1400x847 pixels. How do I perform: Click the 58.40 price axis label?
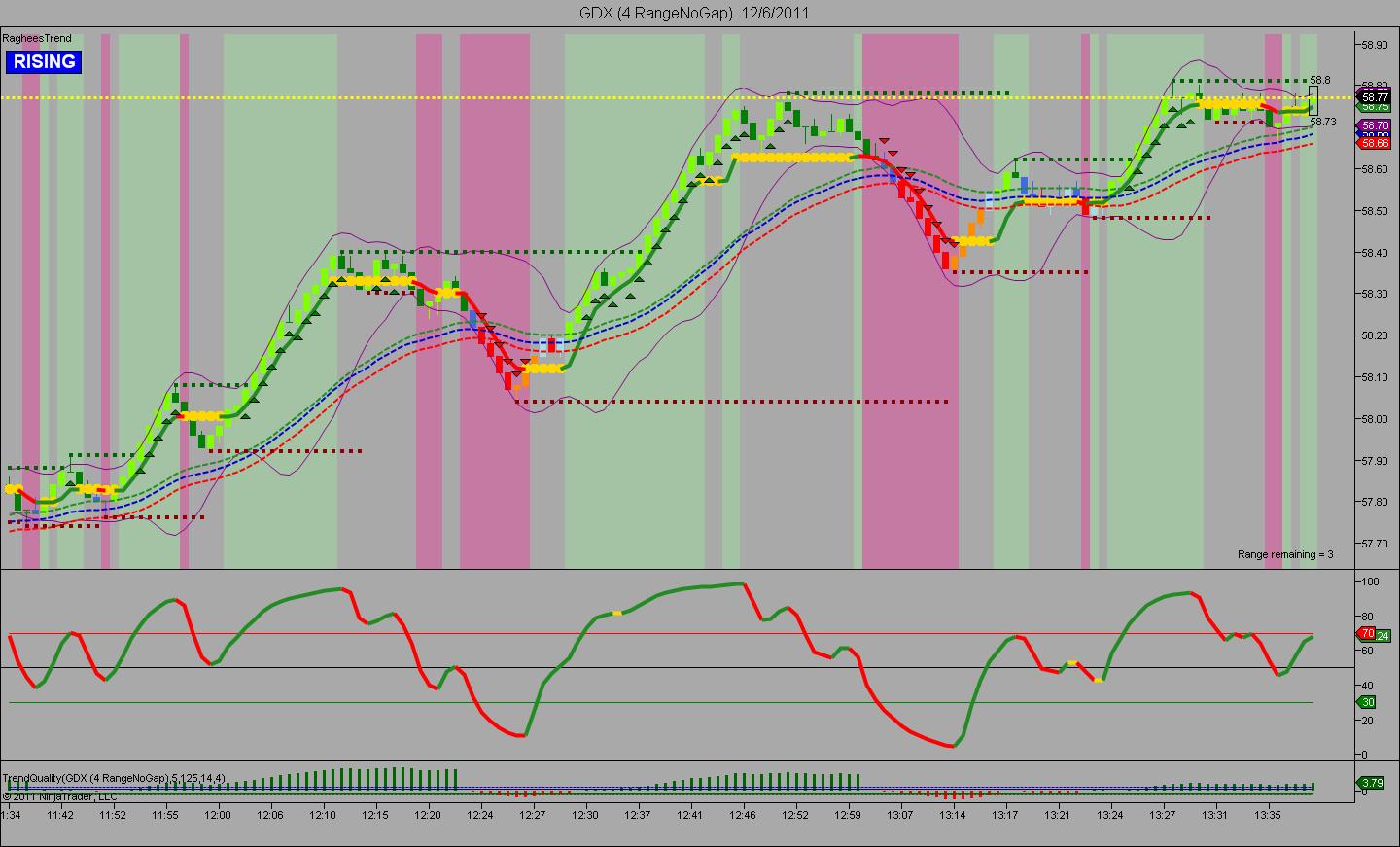coord(1375,253)
